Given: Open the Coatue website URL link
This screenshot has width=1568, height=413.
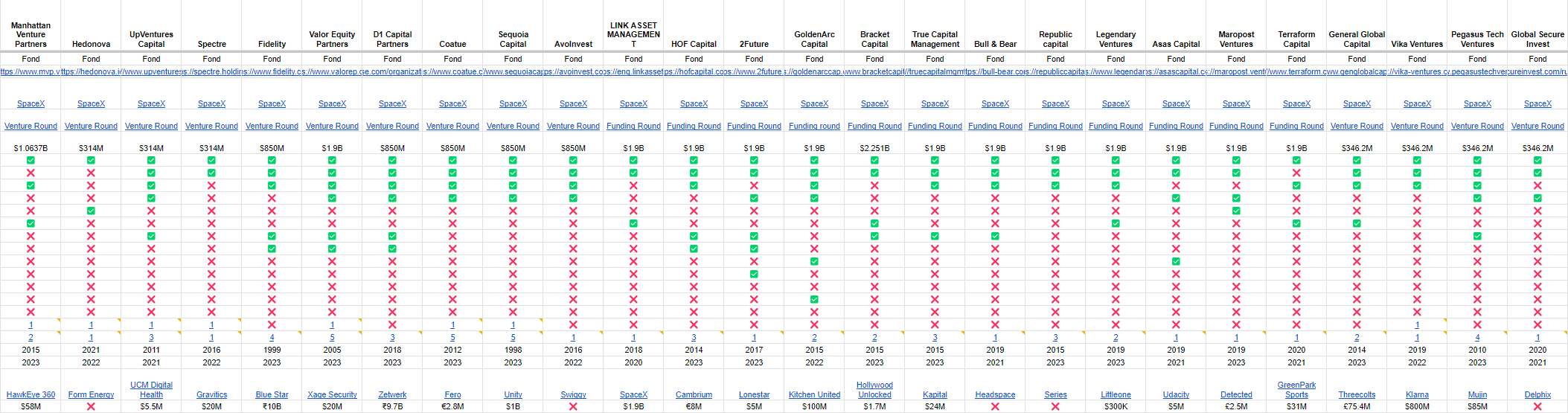Looking at the screenshot, I should point(452,72).
